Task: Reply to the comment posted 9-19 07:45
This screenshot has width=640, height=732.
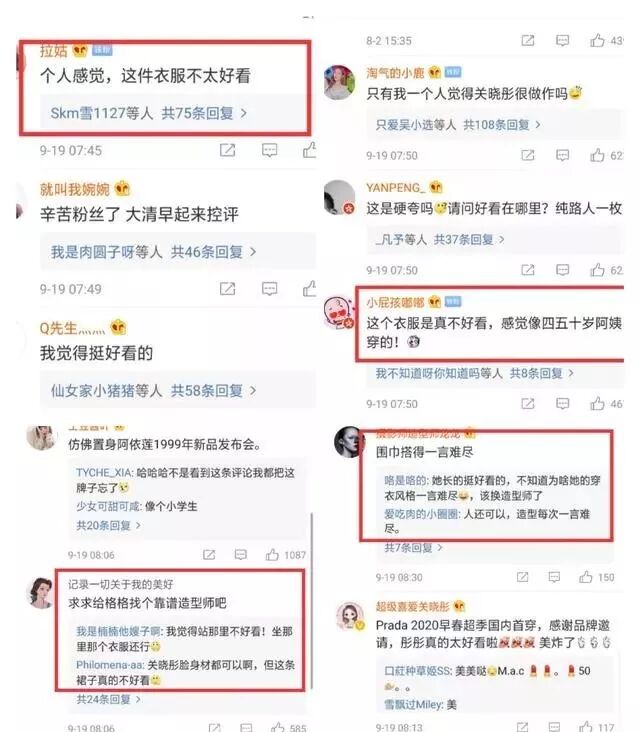Action: click(269, 150)
